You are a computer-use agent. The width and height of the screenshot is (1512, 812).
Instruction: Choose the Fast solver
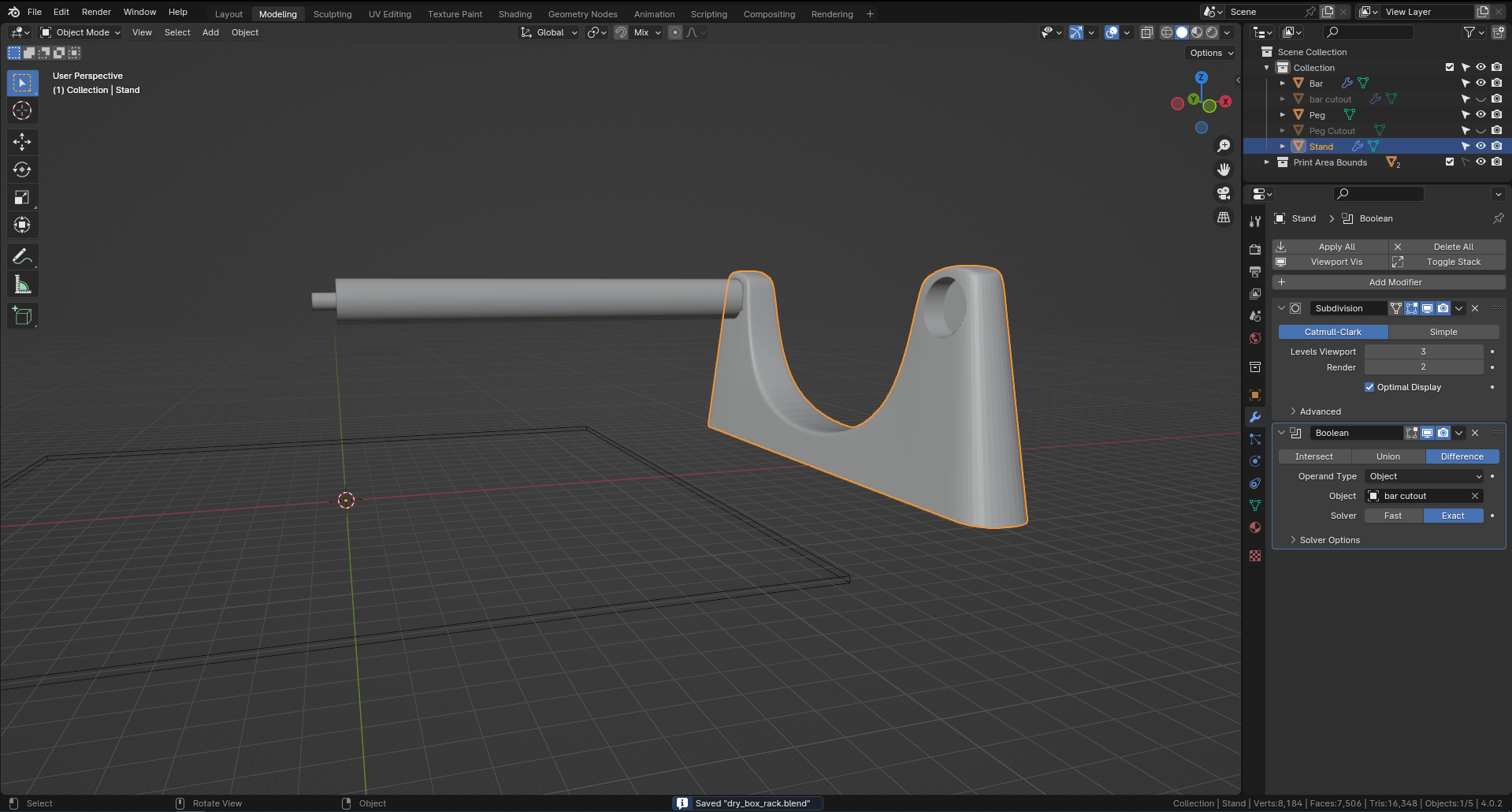1394,516
